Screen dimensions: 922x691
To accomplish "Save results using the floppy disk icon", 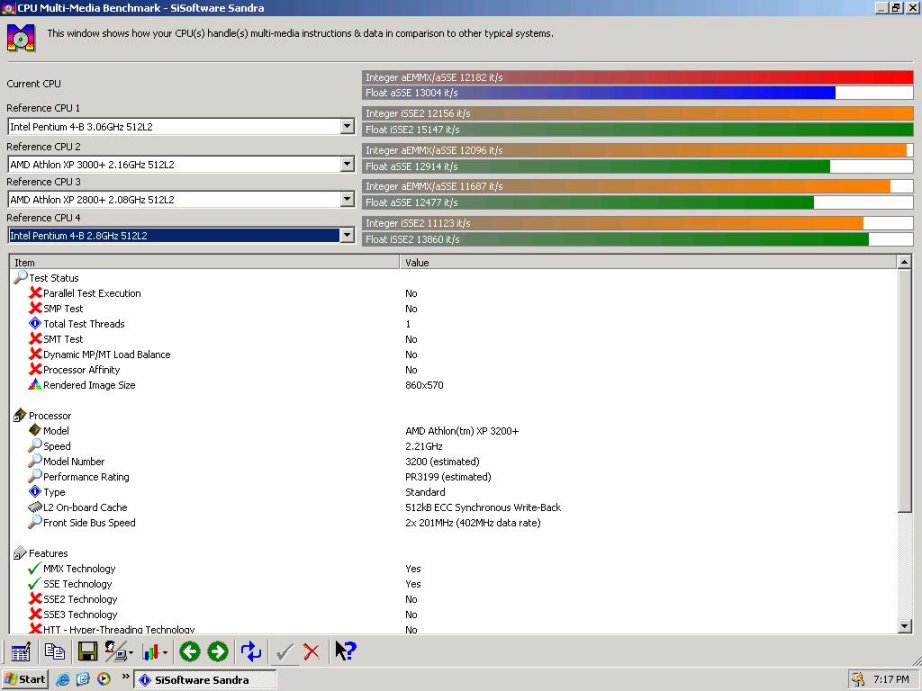I will (x=88, y=652).
